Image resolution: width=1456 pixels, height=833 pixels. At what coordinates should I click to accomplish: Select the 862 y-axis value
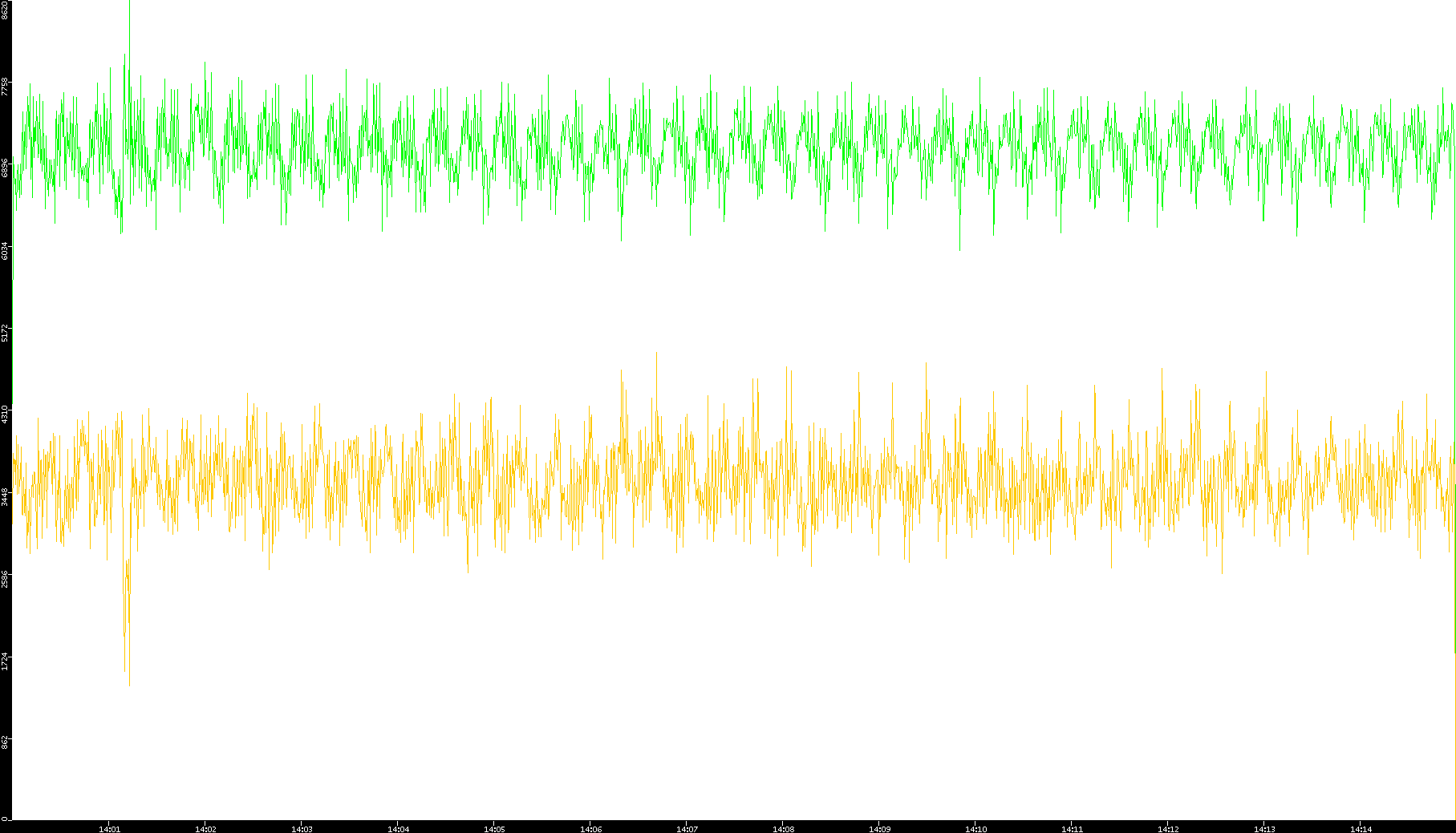[6, 742]
